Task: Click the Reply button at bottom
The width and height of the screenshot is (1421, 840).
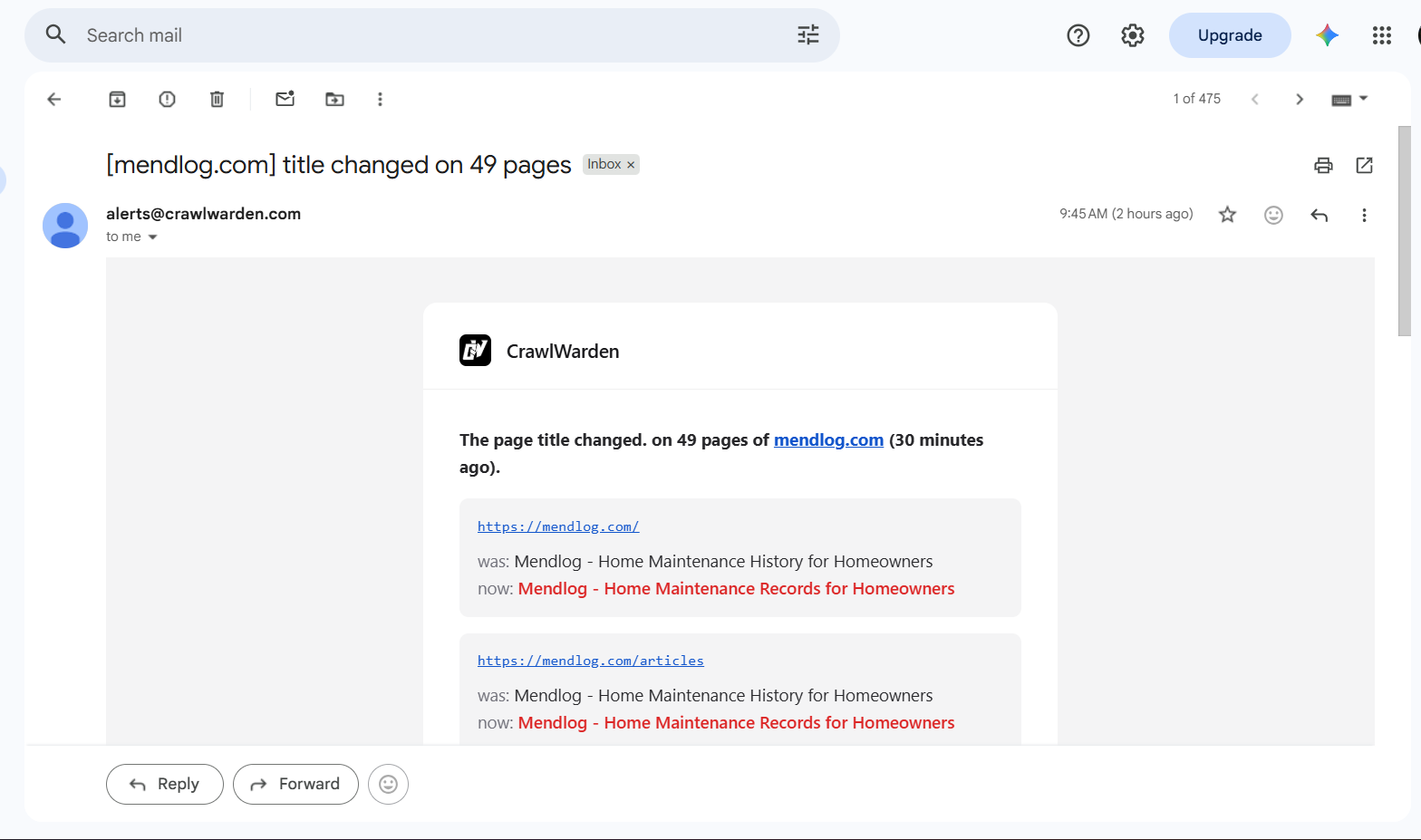Action: 165,784
